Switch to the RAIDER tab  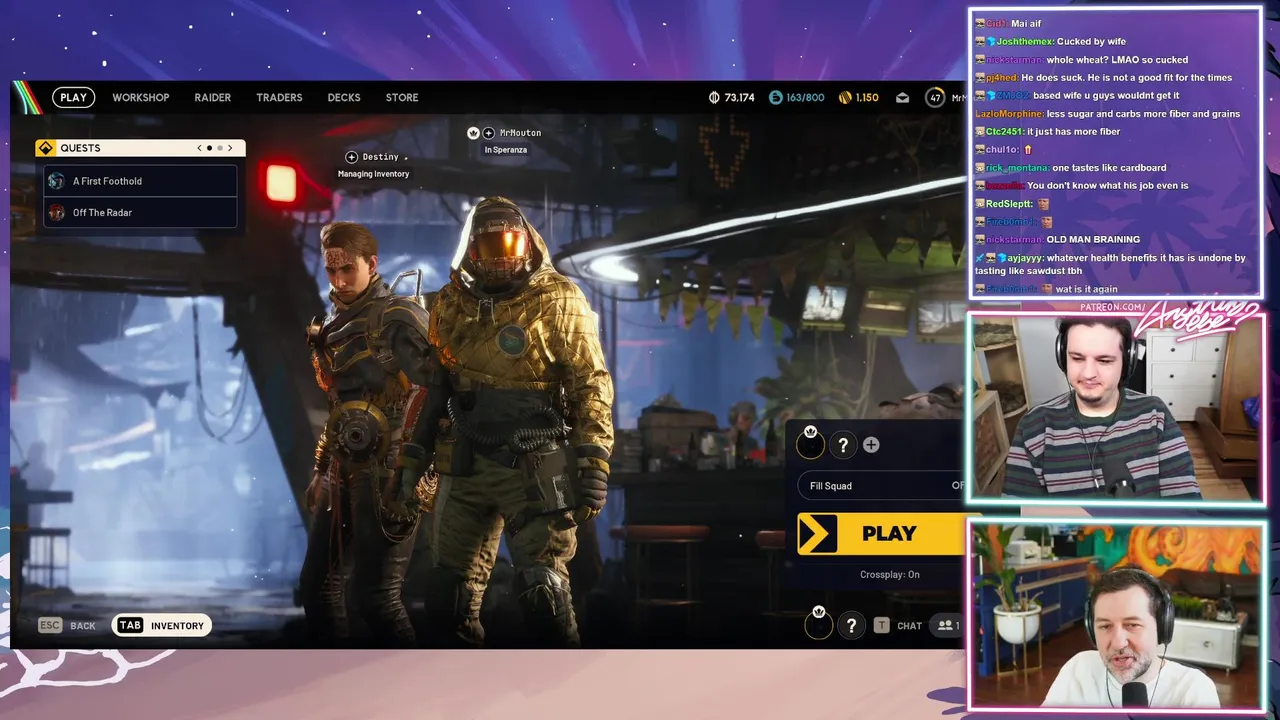click(213, 97)
